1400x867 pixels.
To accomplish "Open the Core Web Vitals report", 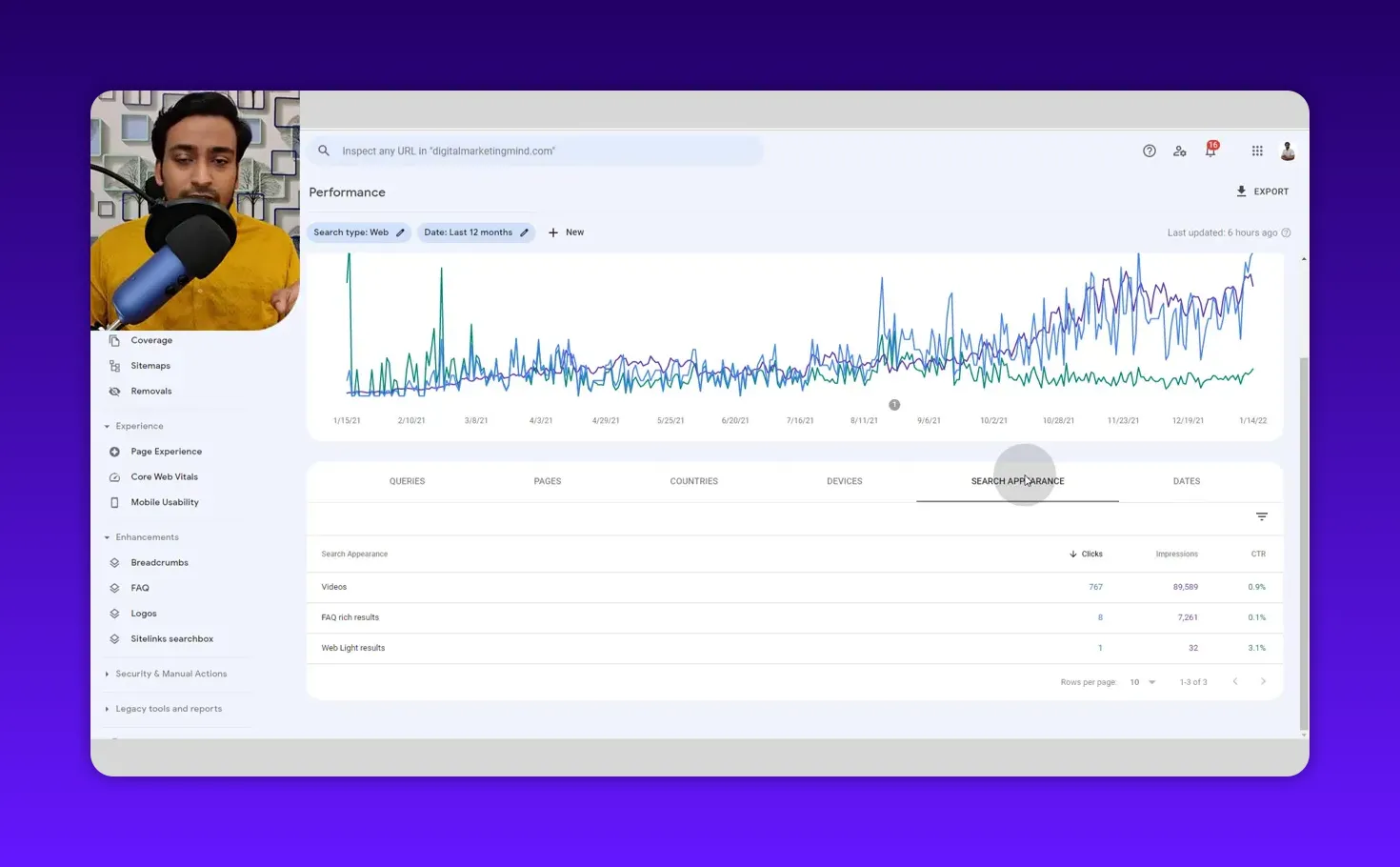I will [164, 476].
